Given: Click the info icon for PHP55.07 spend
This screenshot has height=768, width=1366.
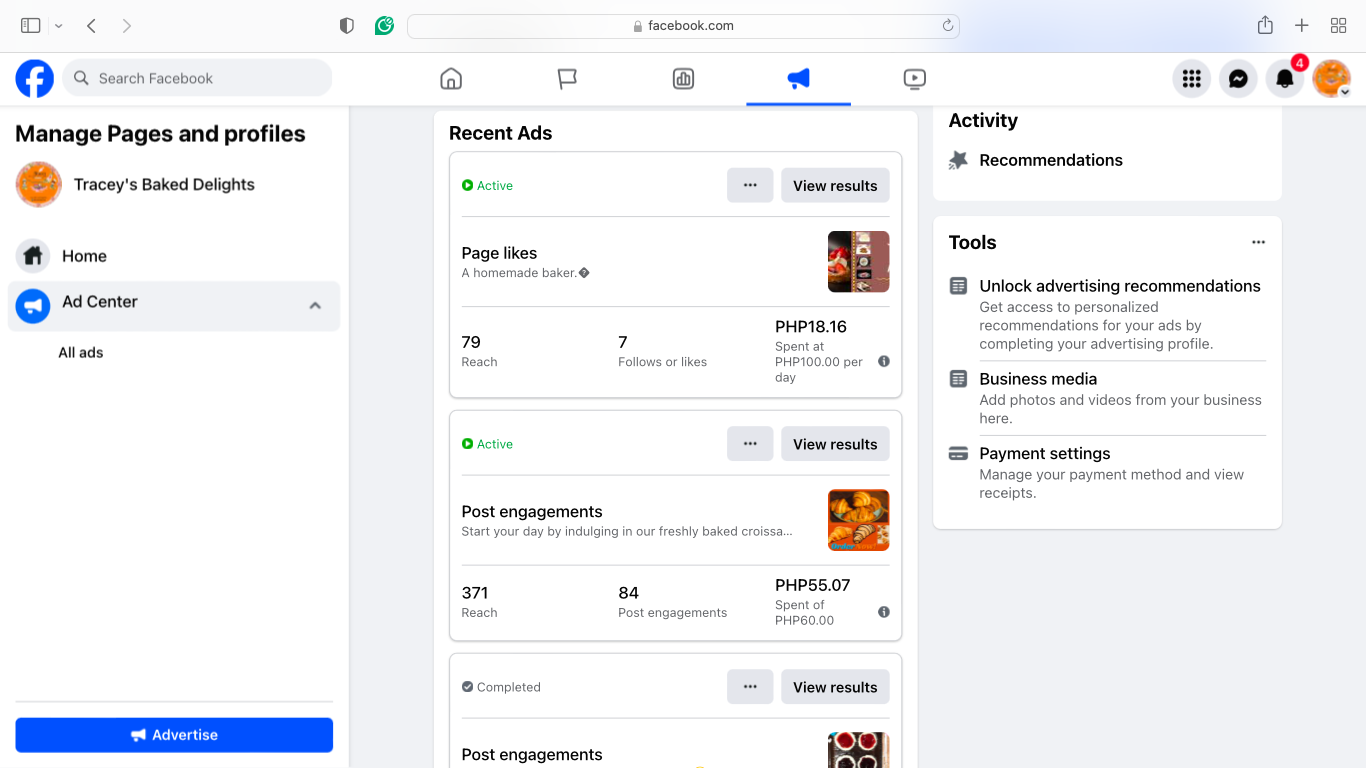Looking at the screenshot, I should point(884,612).
